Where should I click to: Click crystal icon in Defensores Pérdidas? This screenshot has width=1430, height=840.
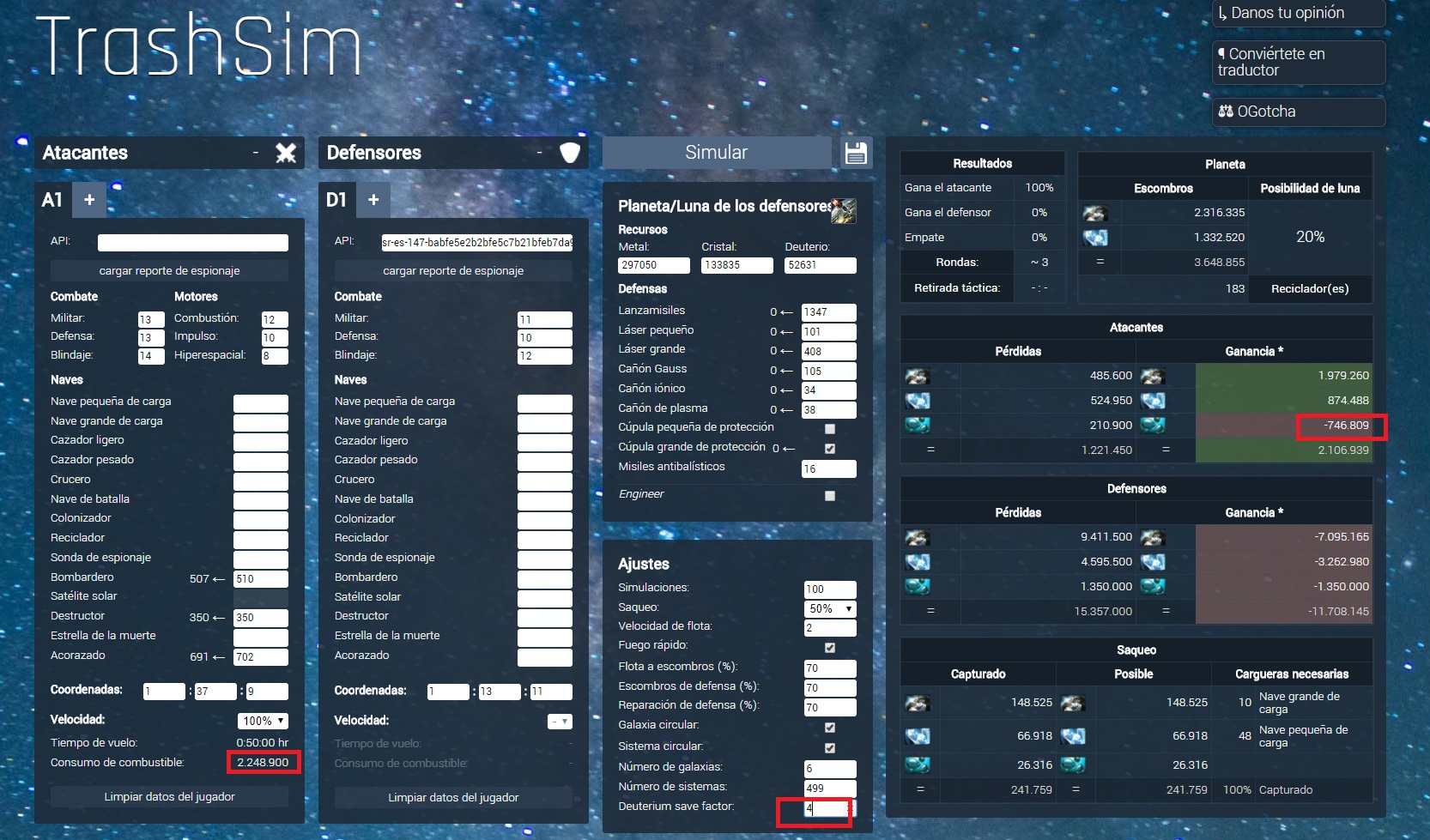(918, 562)
